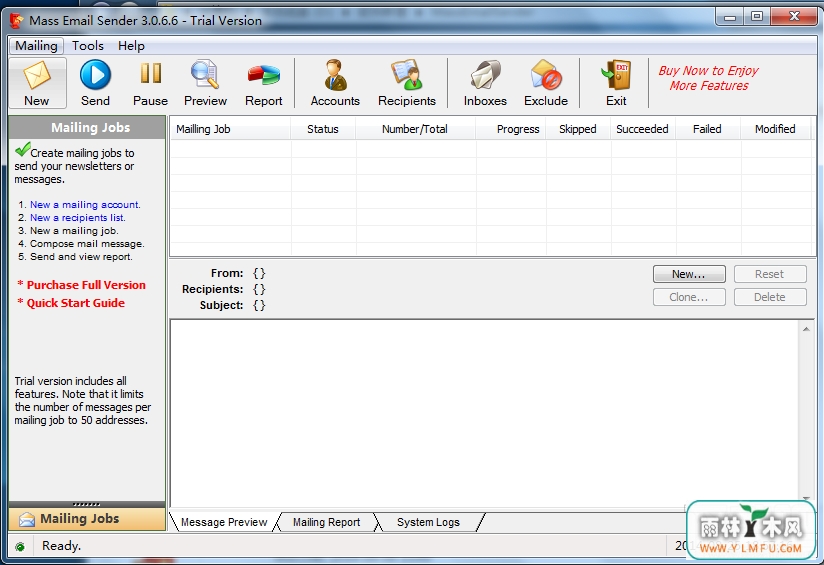Image resolution: width=824 pixels, height=565 pixels.
Task: Click the Recipients: field label
Action: click(x=213, y=289)
